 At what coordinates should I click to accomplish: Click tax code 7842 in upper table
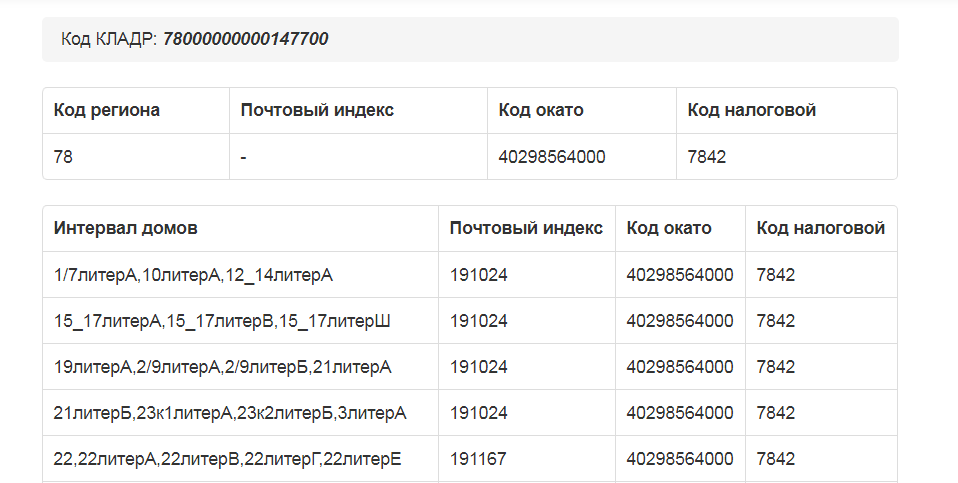click(706, 157)
